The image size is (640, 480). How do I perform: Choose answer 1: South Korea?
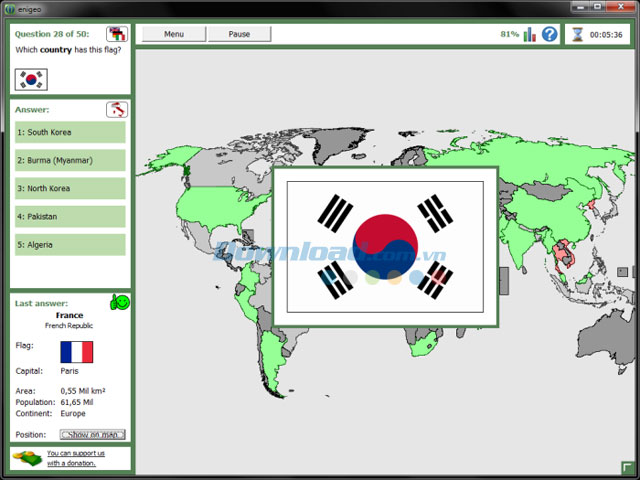pos(70,132)
